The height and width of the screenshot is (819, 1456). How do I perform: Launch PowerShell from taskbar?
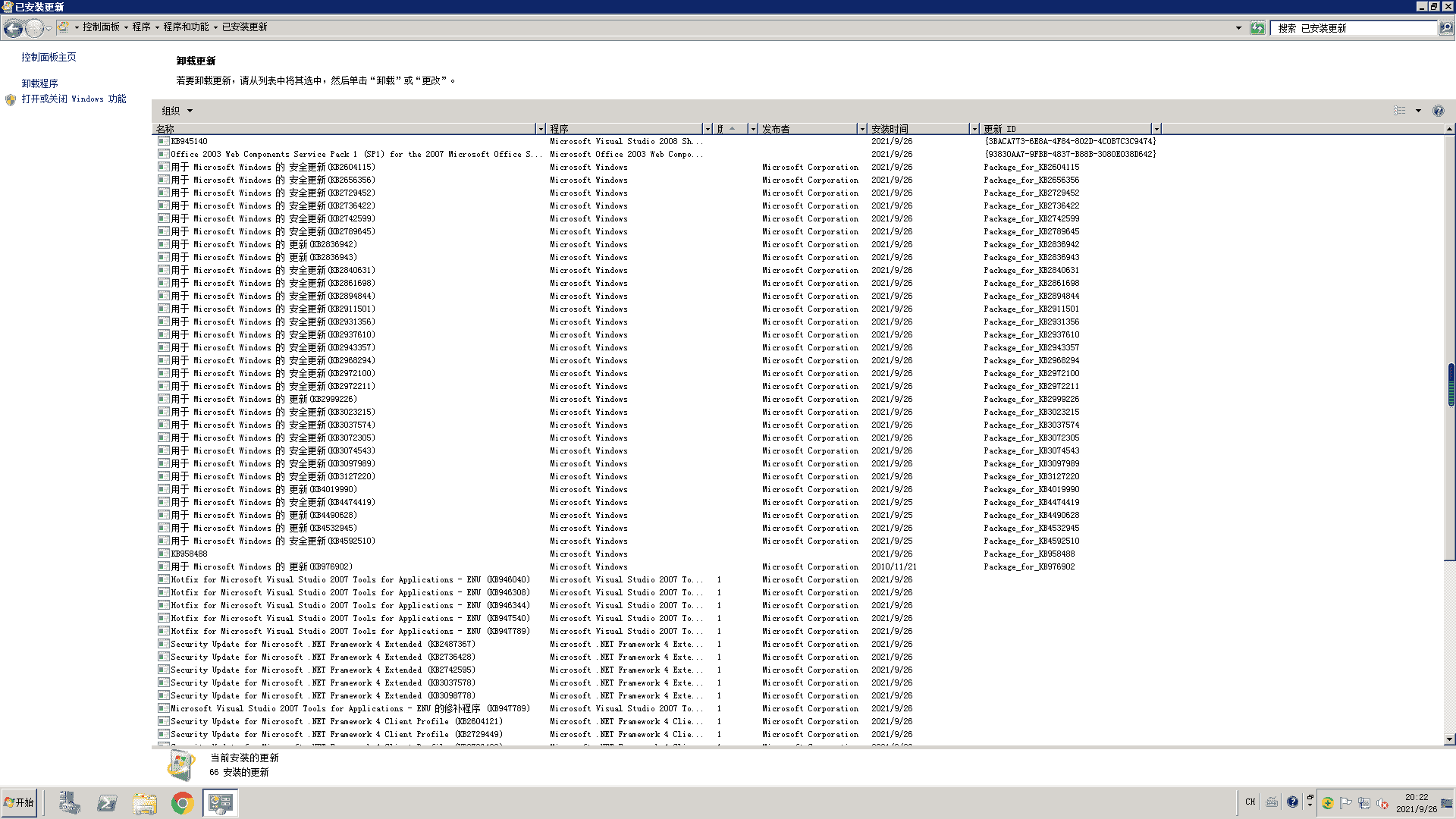(107, 803)
